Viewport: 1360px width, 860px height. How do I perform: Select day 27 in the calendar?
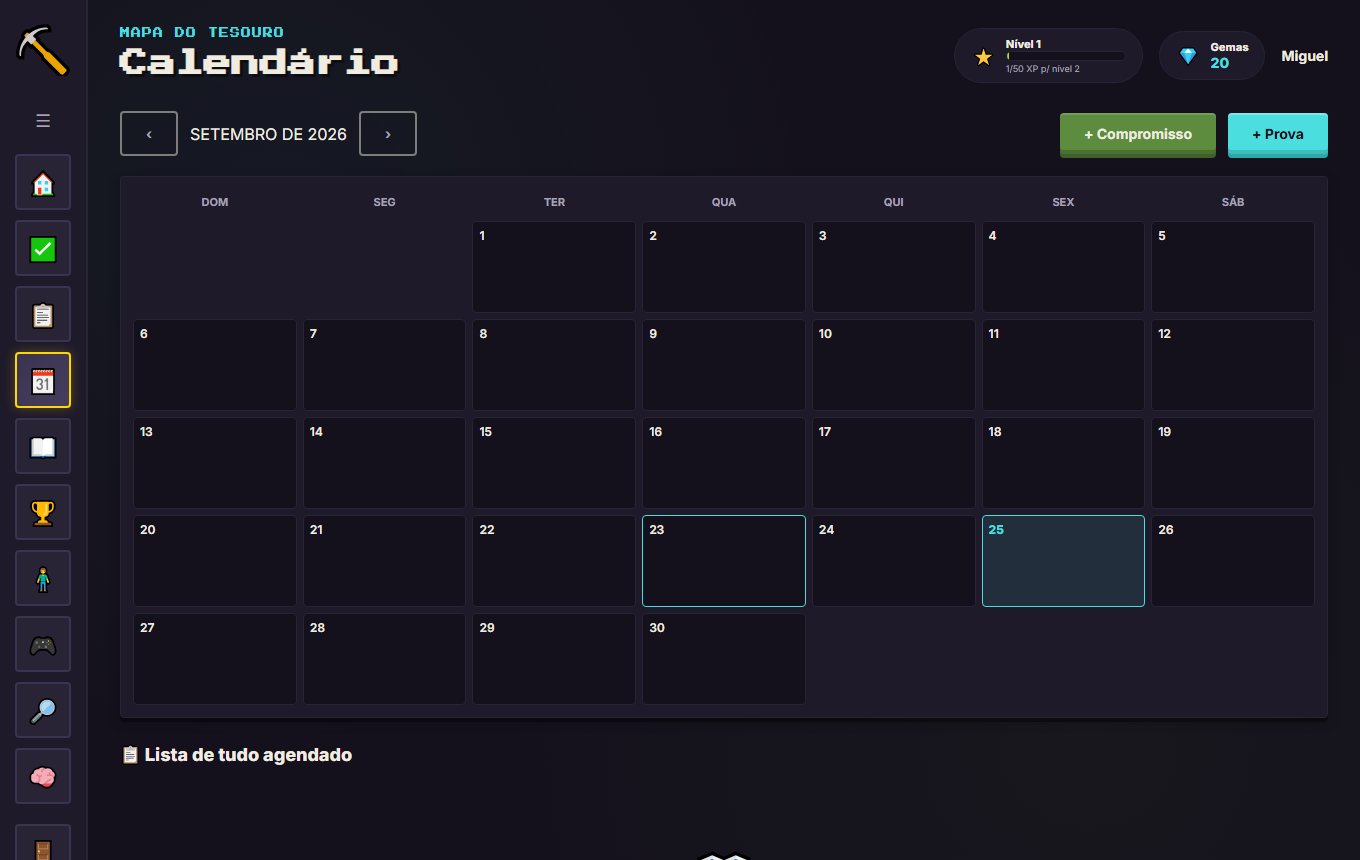point(215,659)
